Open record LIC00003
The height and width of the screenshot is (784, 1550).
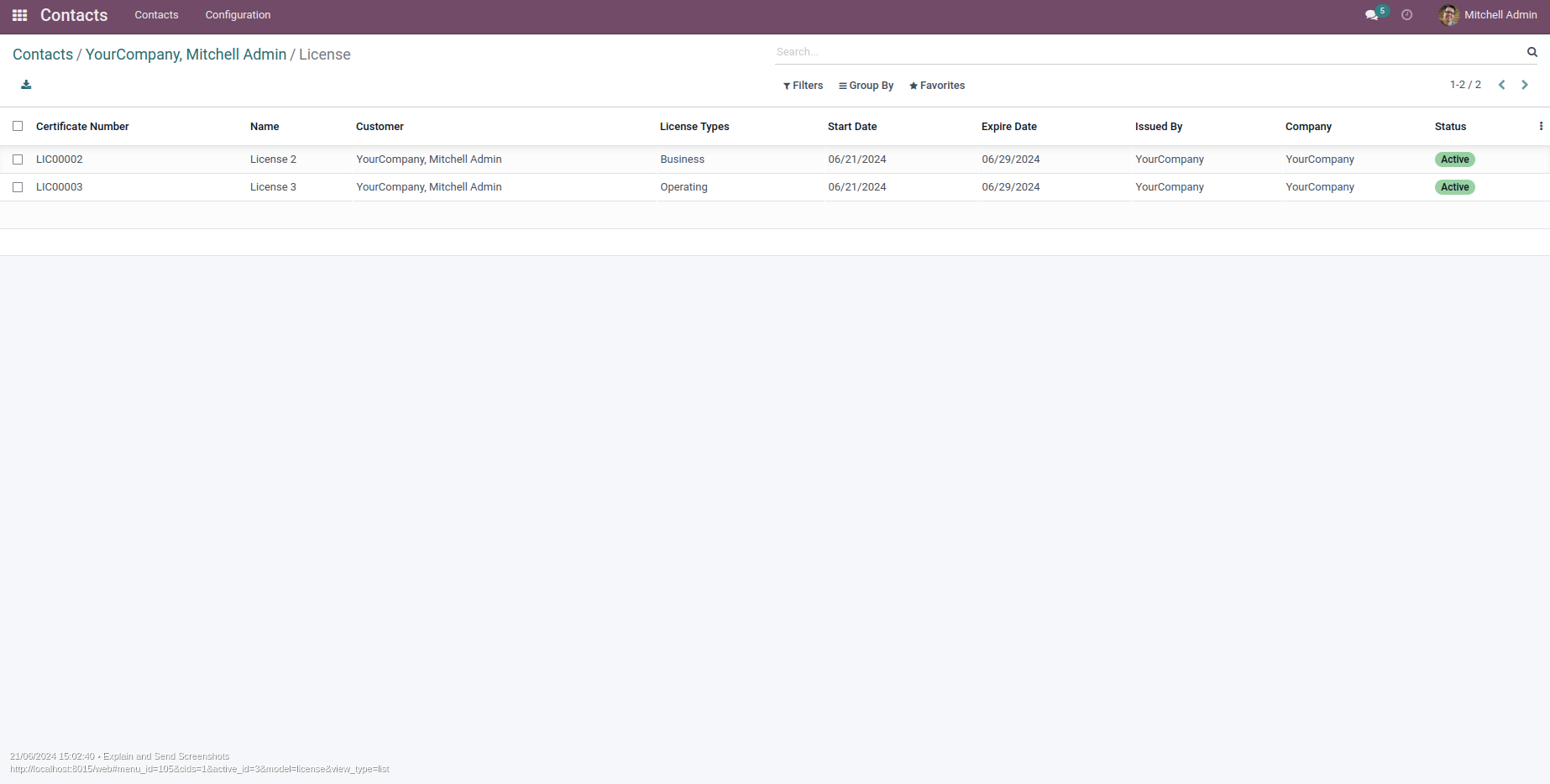(x=60, y=187)
